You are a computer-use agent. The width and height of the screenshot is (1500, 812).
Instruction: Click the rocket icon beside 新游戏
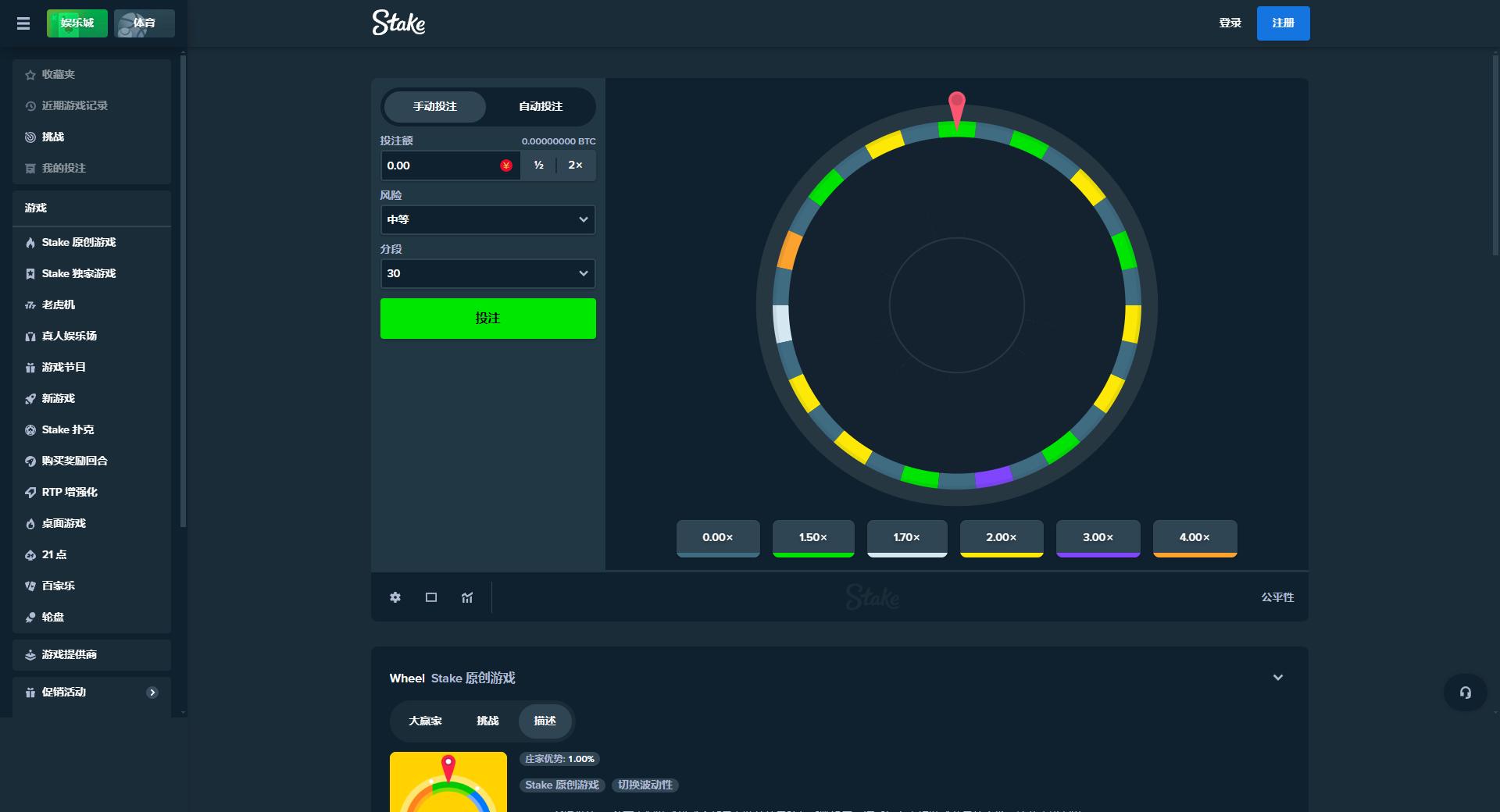(30, 399)
